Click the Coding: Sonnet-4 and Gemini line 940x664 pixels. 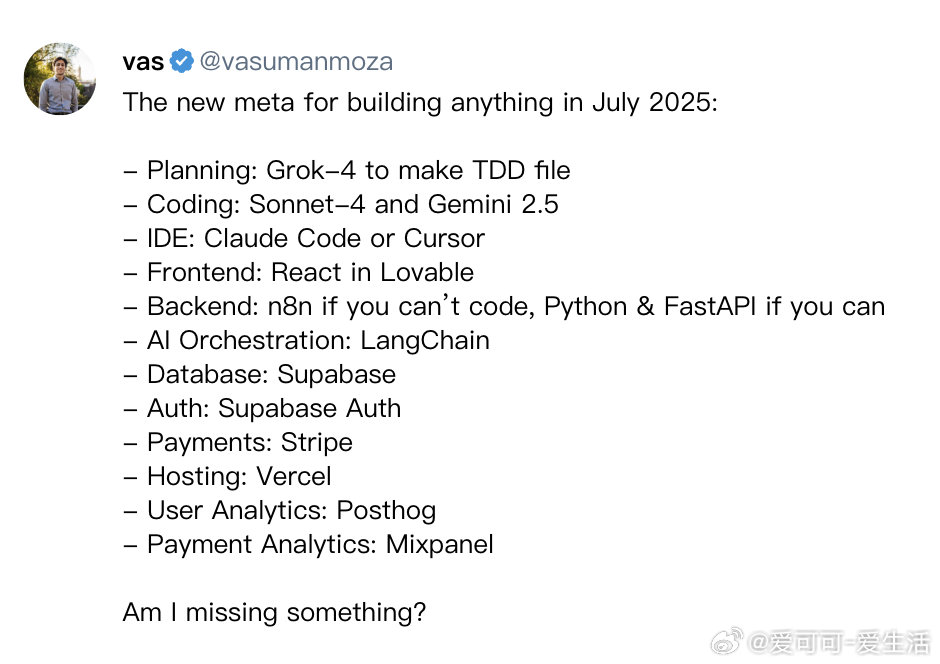pos(341,204)
